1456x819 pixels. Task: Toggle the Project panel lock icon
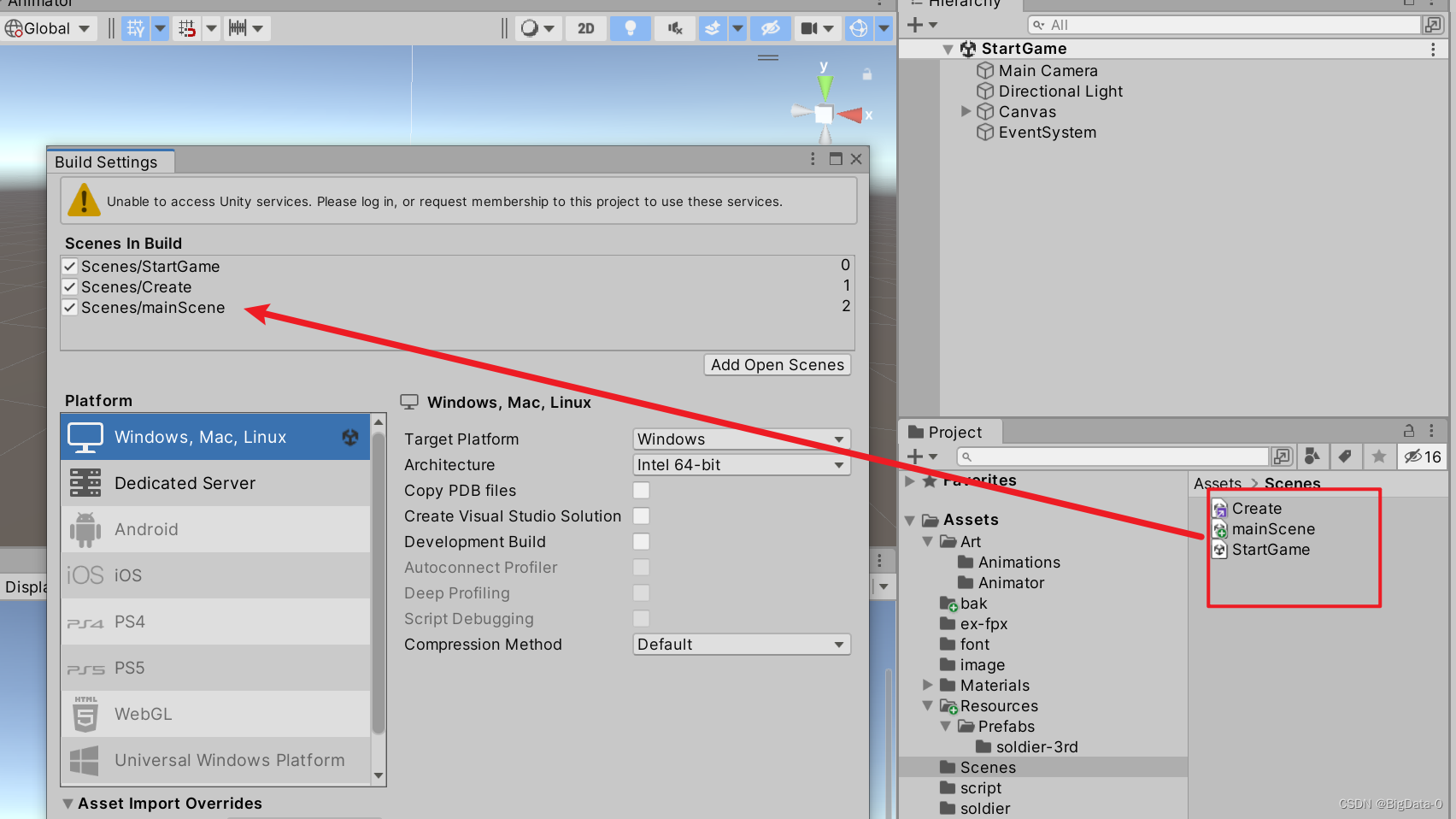(1409, 431)
